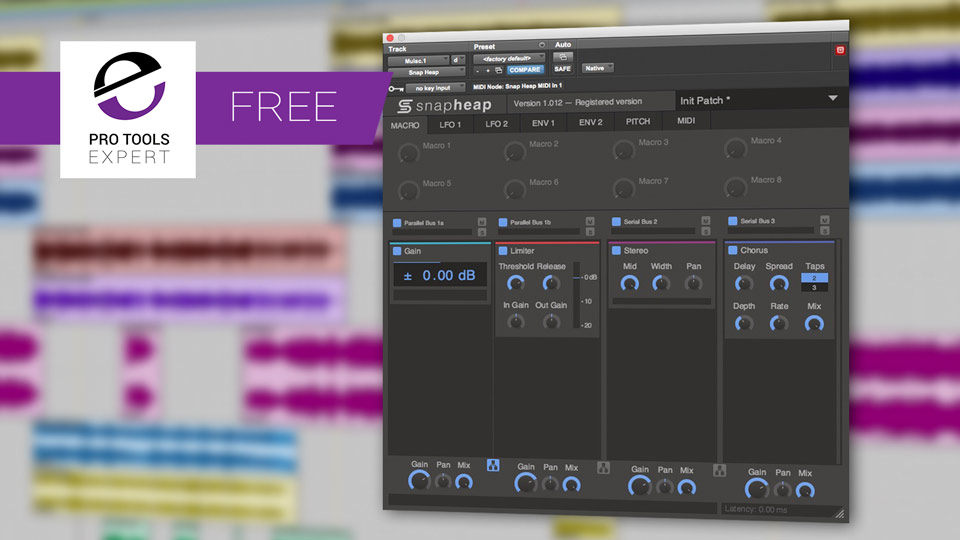Toggle parallel routing icon after Bus 1b
This screenshot has height=540, width=960.
coord(603,468)
